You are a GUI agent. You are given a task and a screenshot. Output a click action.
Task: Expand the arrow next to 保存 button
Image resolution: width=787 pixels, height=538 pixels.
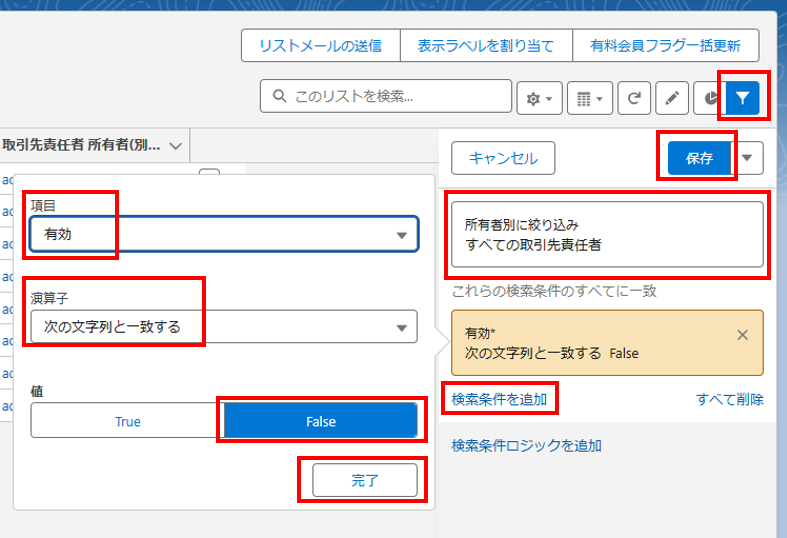tap(750, 158)
